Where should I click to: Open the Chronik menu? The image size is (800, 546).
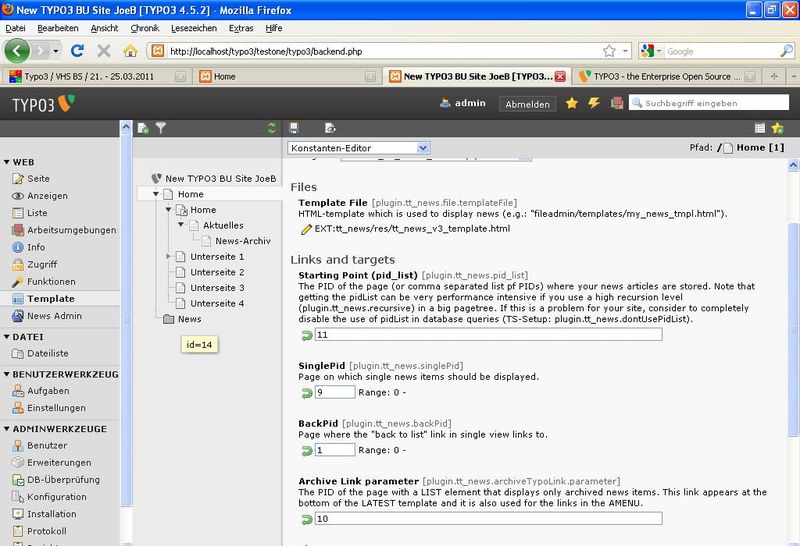tap(145, 28)
